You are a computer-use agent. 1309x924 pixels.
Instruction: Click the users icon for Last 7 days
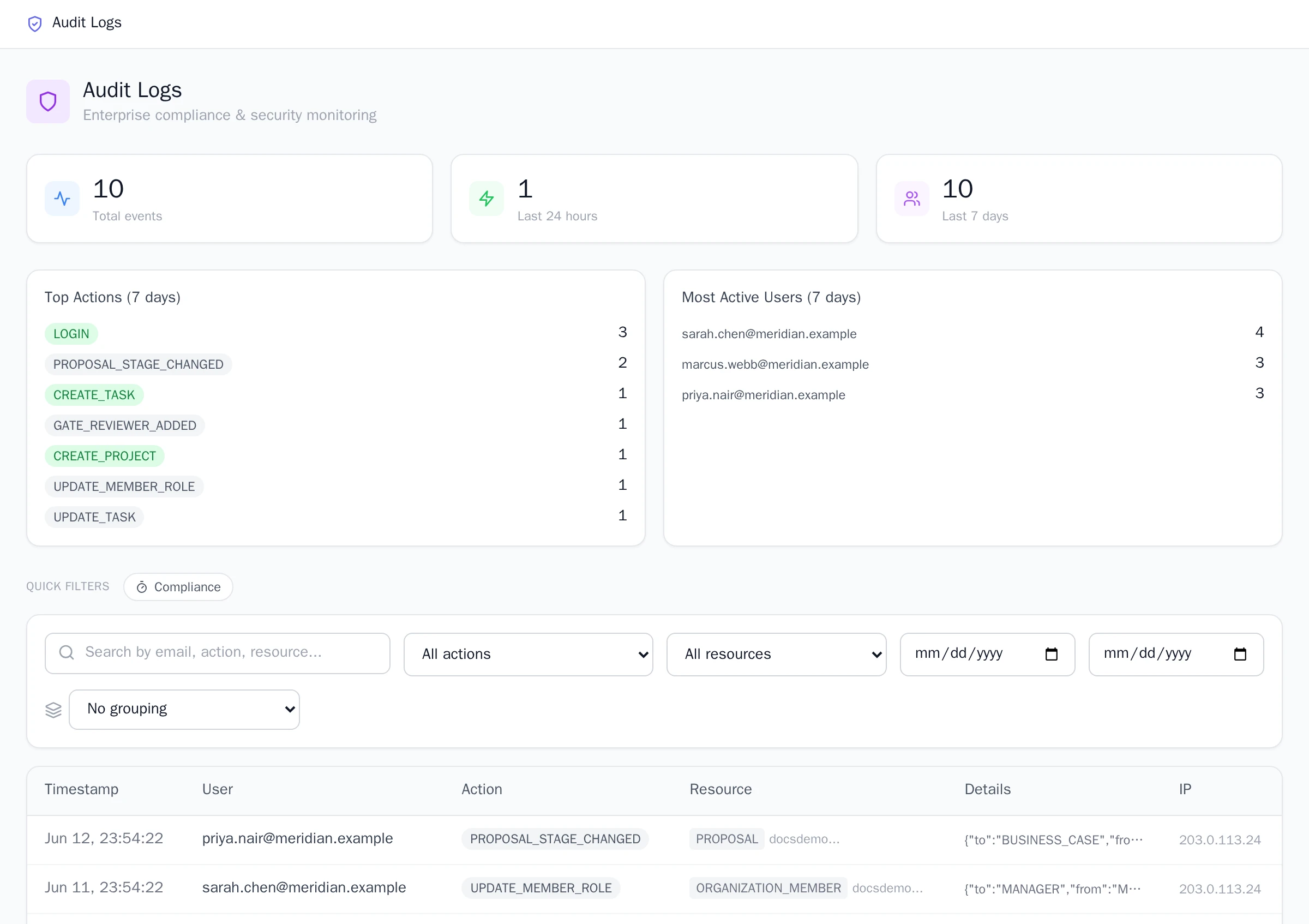tap(911, 199)
